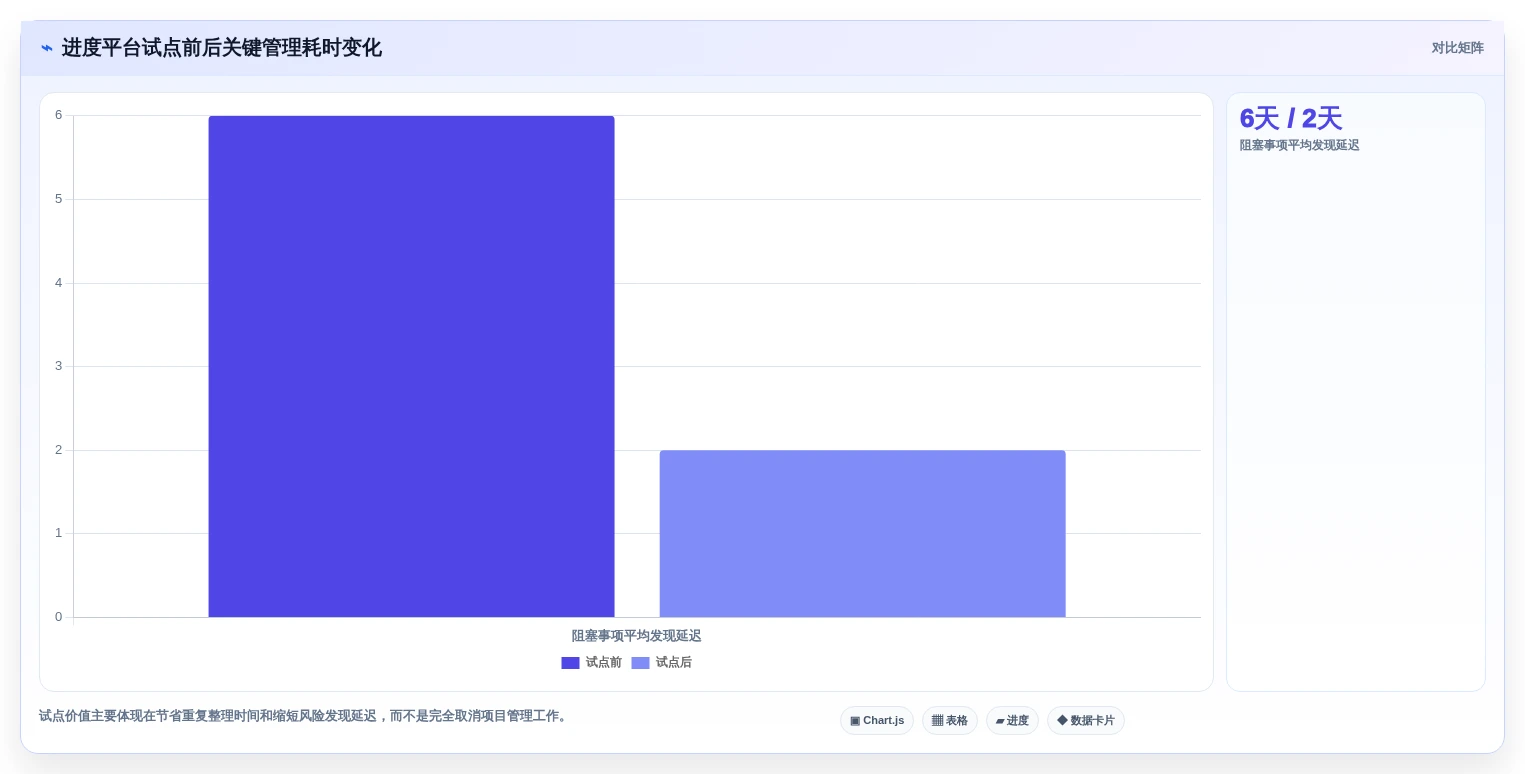Click the y-axis tick label 6
The image size is (1525, 774).
pos(58,115)
